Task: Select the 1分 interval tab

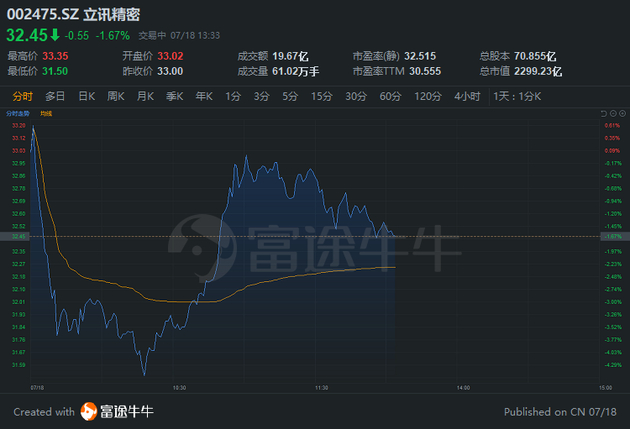Action: pos(233,96)
